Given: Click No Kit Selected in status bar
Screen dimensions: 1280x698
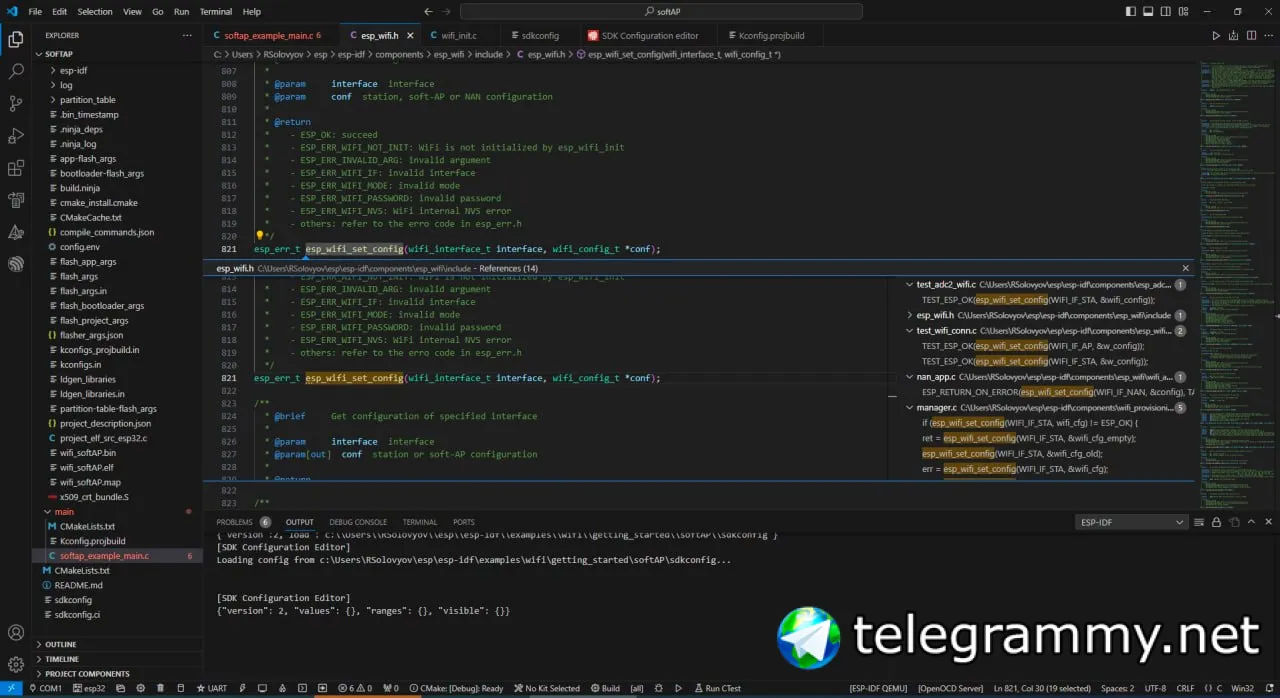Looking at the screenshot, I should tap(546, 688).
